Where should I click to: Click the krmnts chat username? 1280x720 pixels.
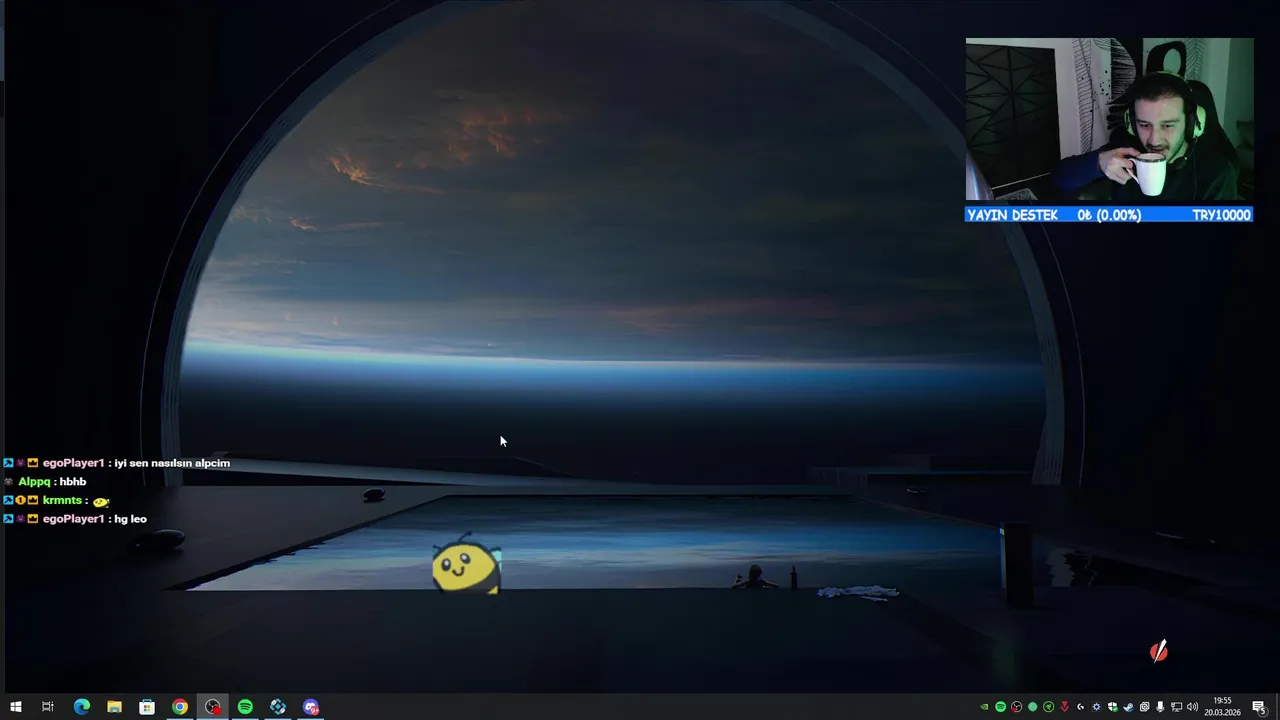[62, 500]
